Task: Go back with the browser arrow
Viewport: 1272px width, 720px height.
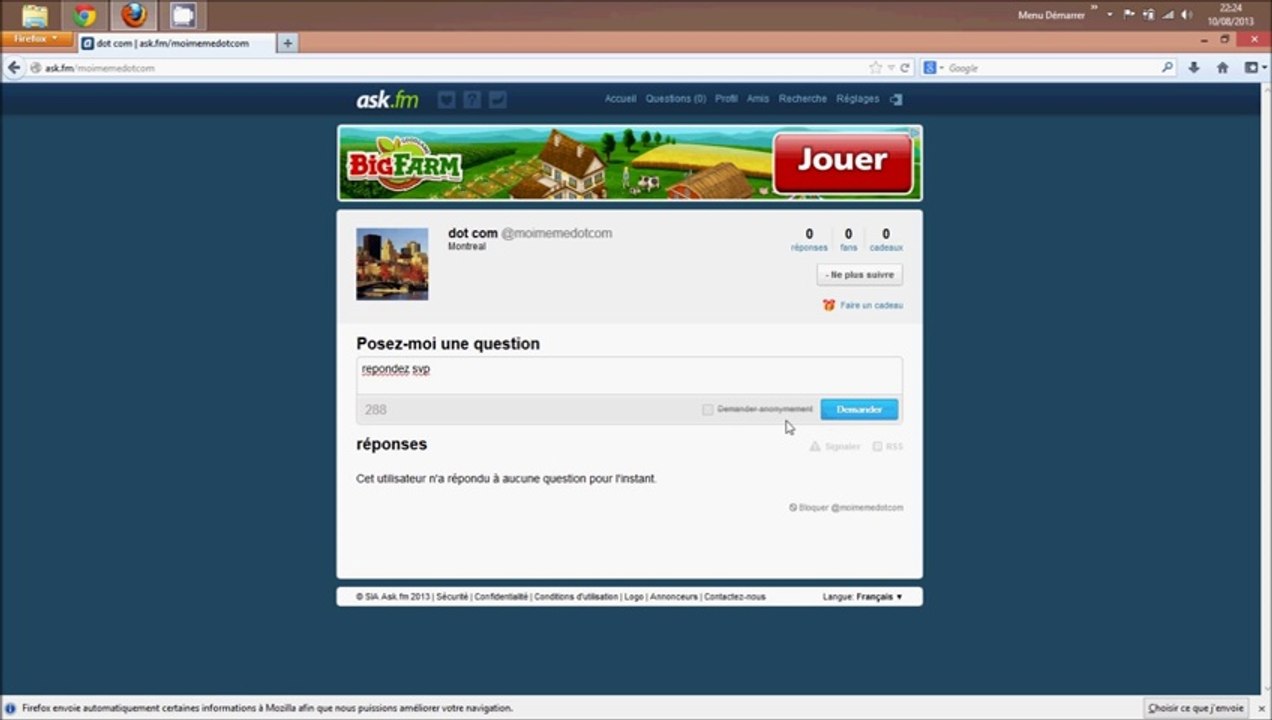Action: tap(14, 68)
